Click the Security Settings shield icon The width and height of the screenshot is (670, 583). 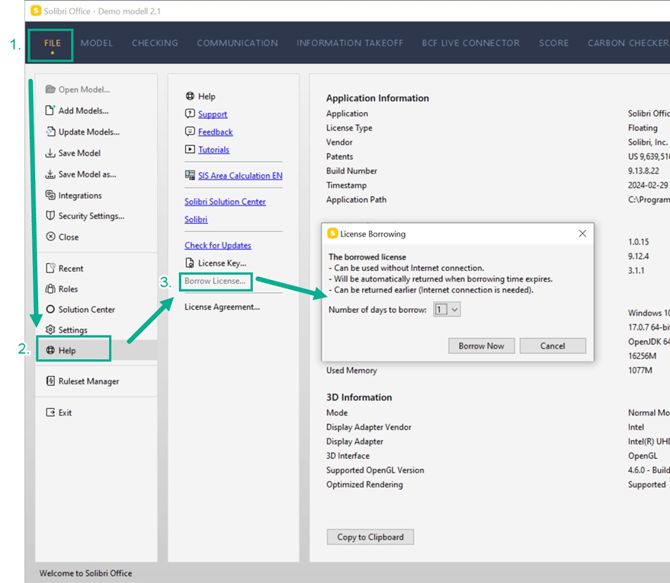(x=50, y=216)
